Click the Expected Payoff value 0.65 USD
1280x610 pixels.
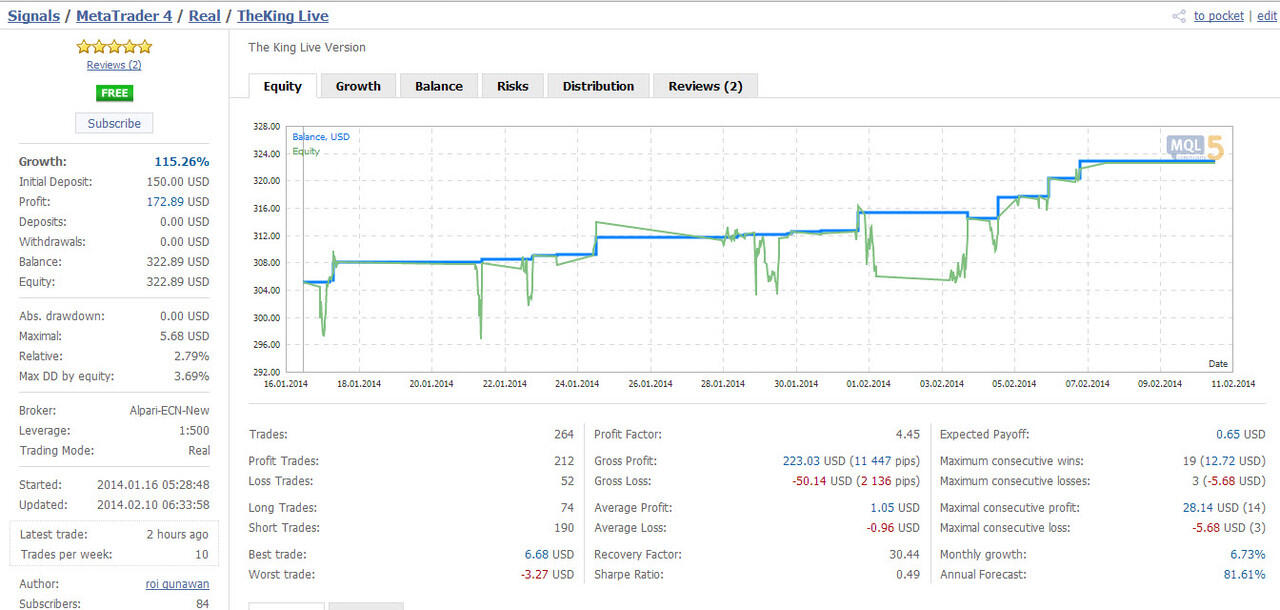[x=1240, y=434]
